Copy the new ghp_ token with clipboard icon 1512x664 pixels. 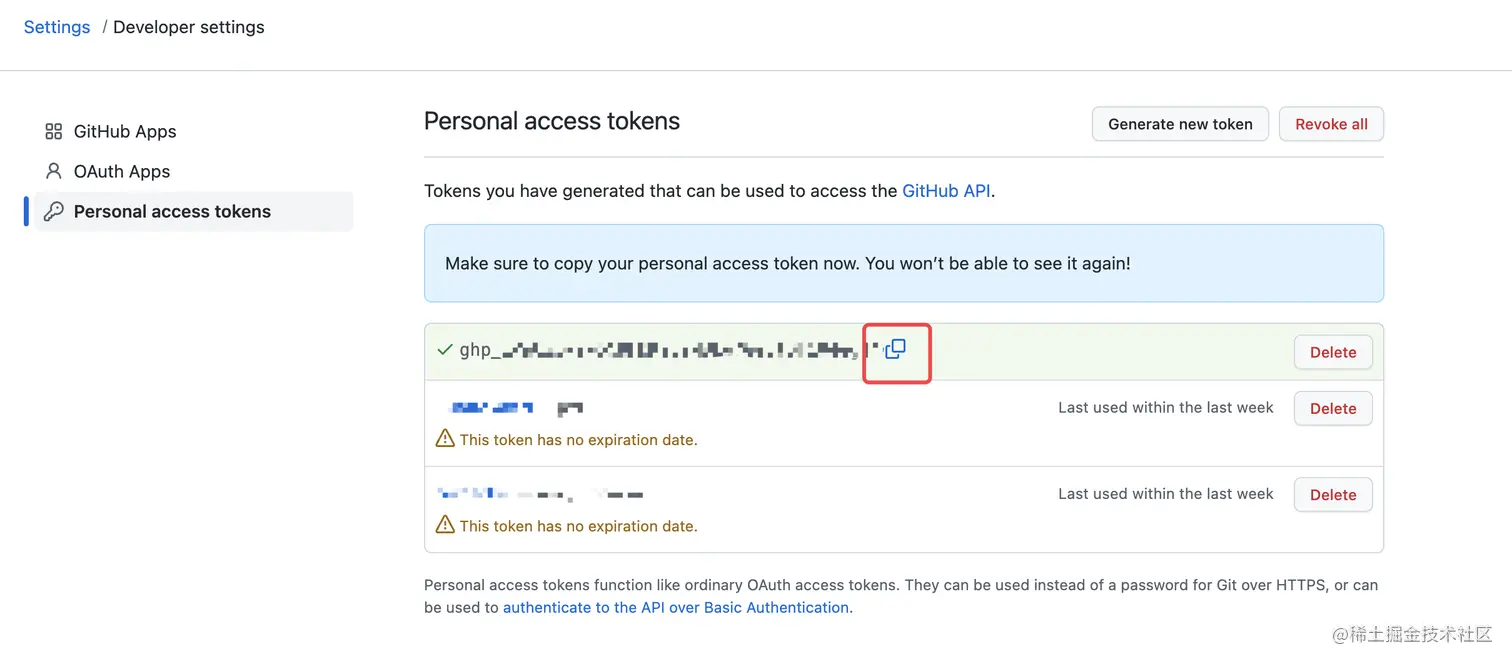(x=895, y=349)
